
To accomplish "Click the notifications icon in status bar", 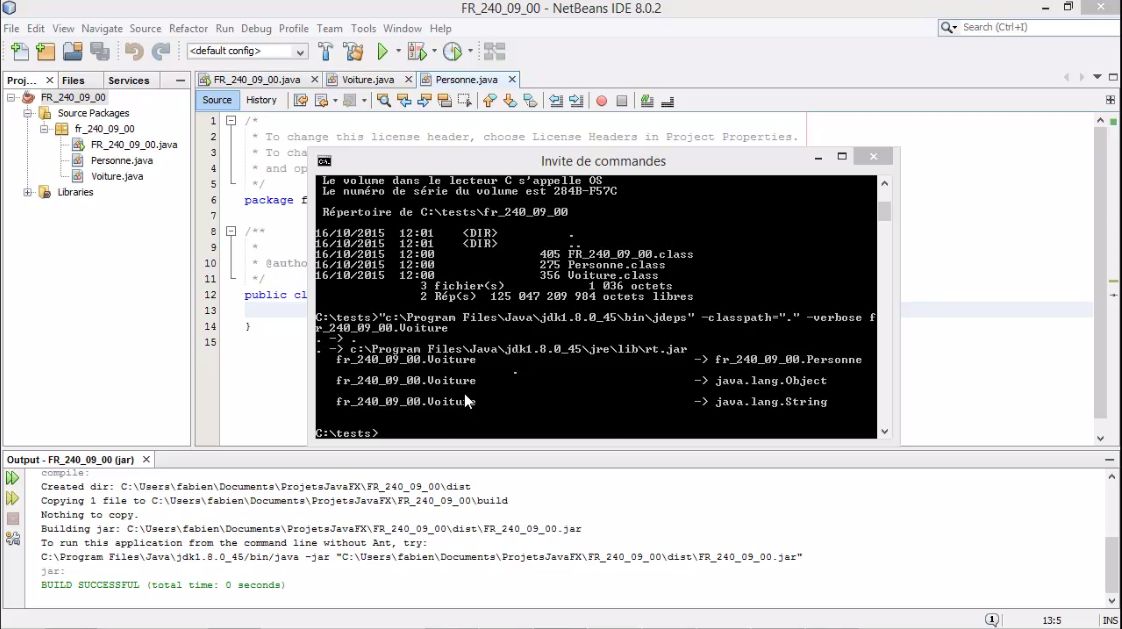I will click(x=992, y=620).
